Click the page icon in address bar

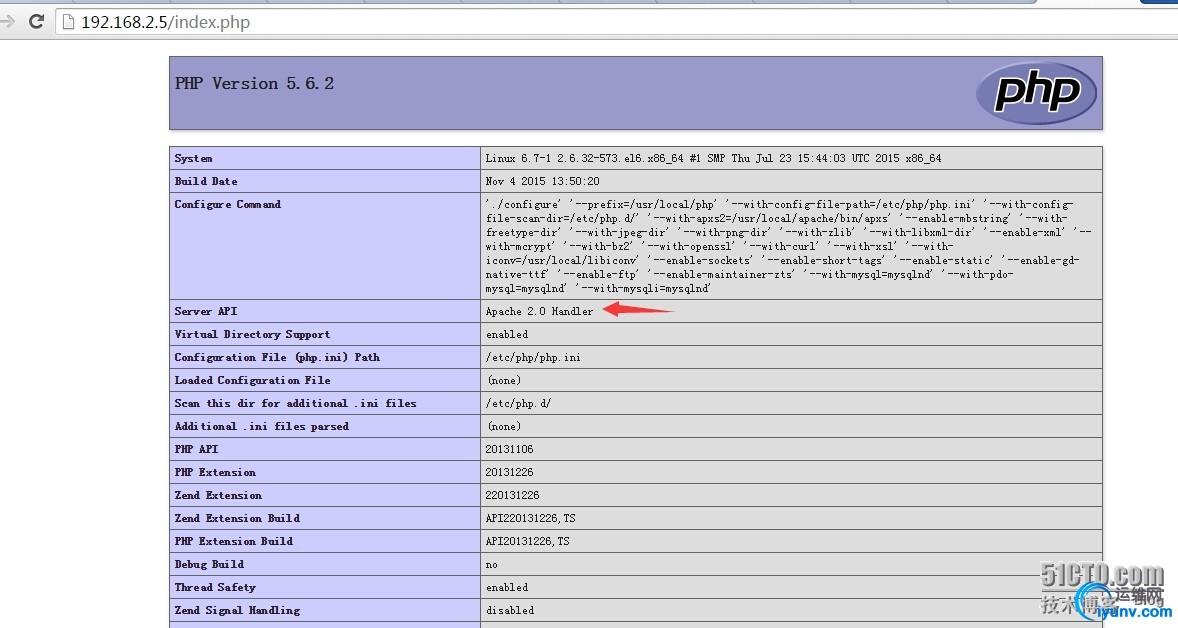(x=68, y=23)
